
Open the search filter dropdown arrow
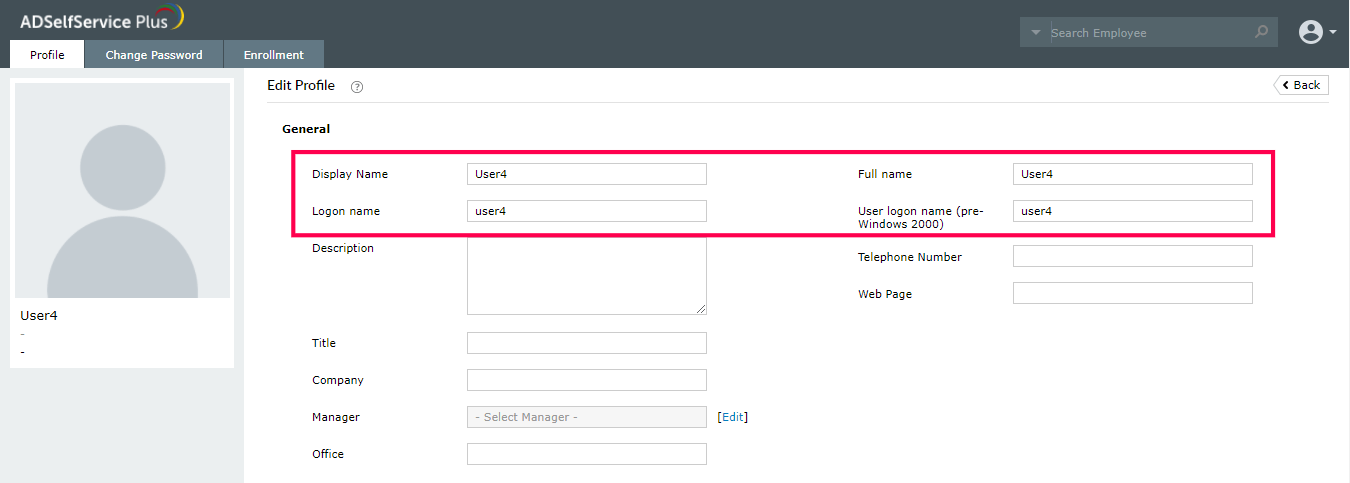pyautogui.click(x=1035, y=33)
